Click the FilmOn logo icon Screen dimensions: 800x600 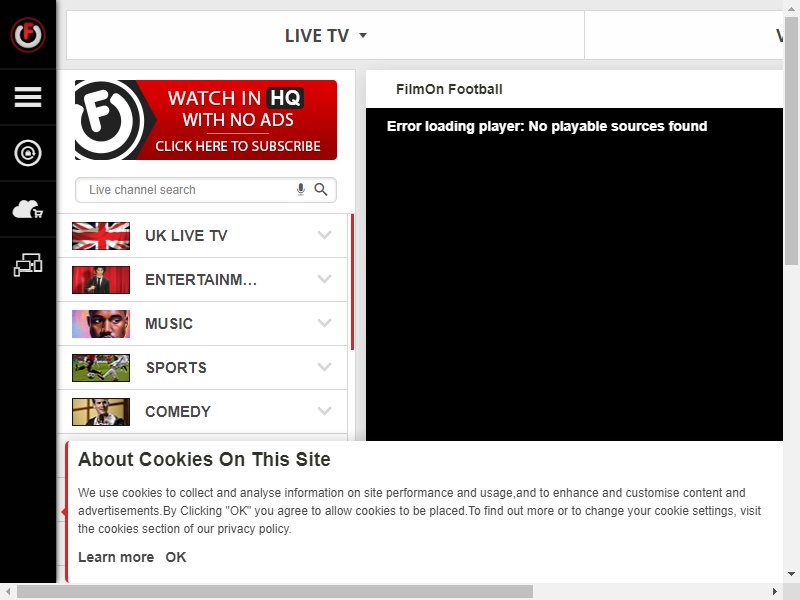tap(28, 35)
